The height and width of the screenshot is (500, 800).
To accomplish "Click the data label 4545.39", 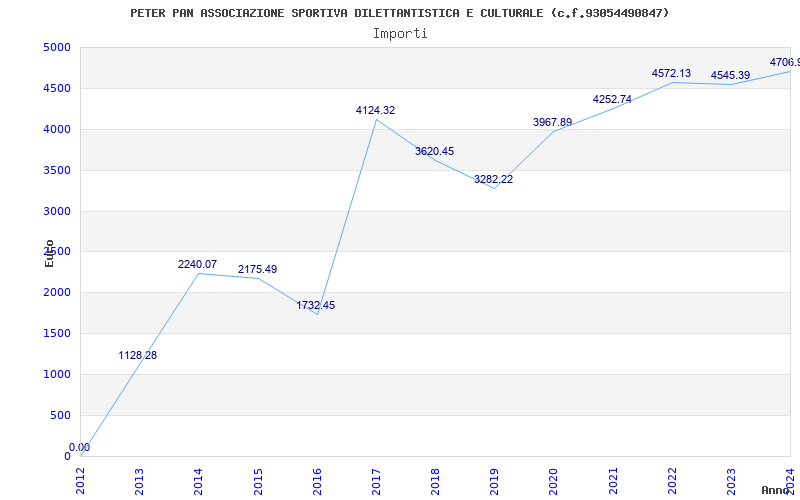I will click(731, 76).
